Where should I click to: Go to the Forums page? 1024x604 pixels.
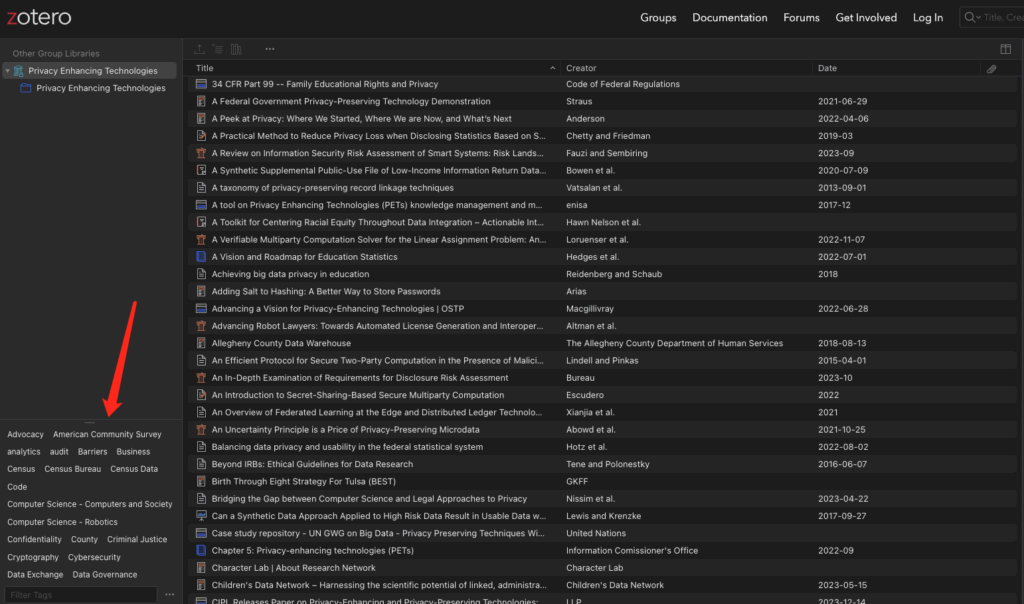tap(801, 17)
